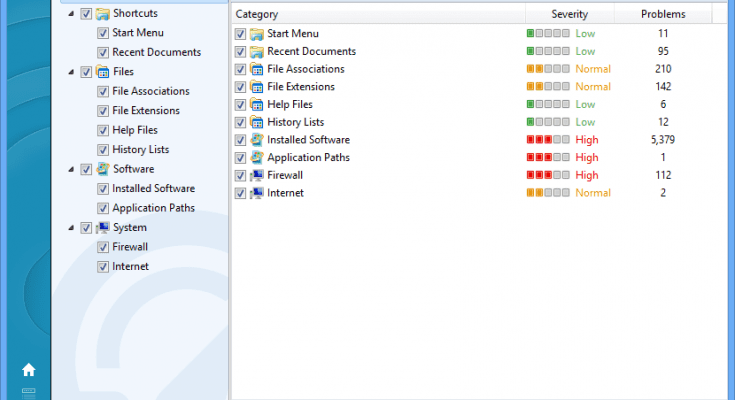
Task: Click the Shortcuts folder icon in tree
Action: (102, 14)
